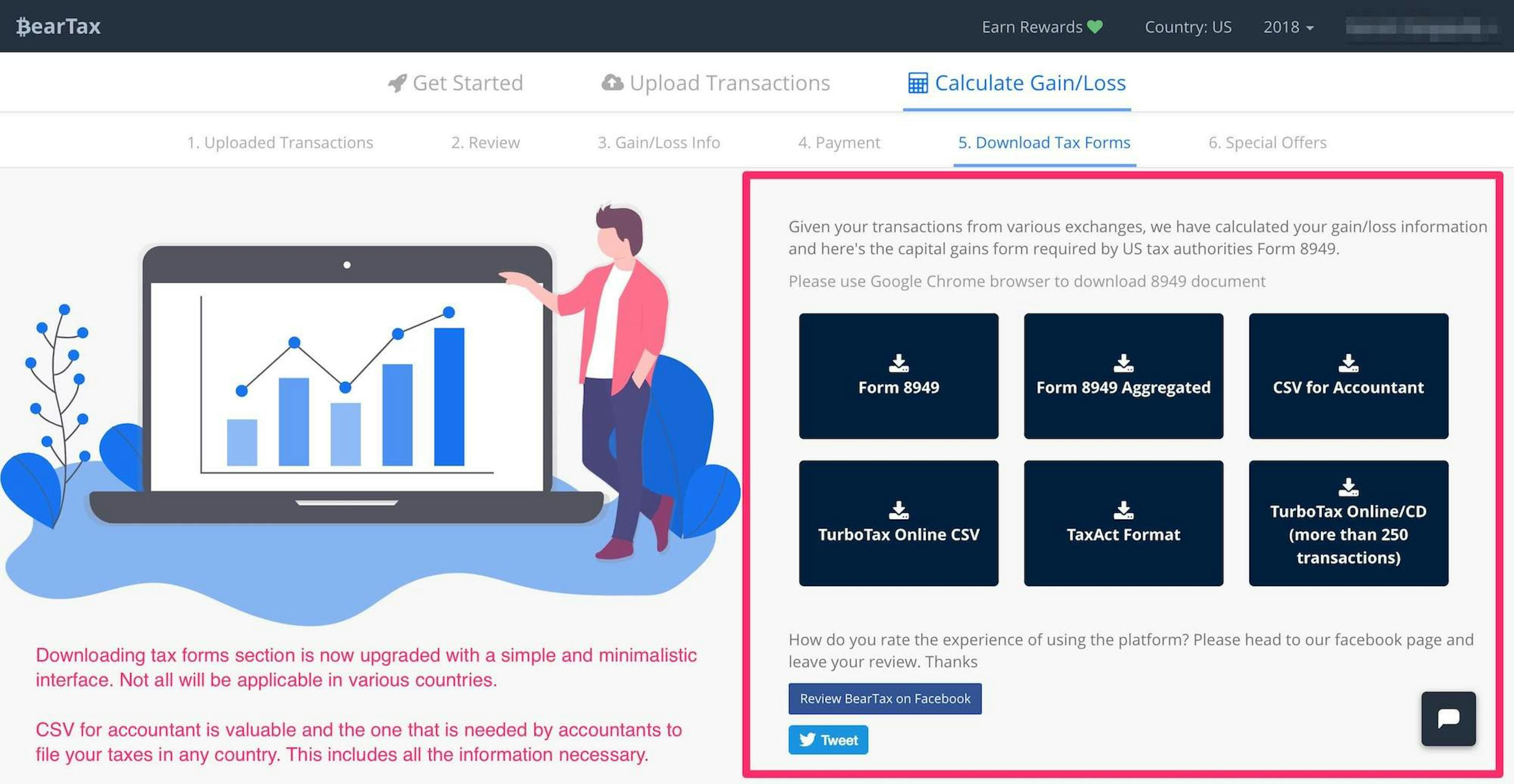The height and width of the screenshot is (784, 1514).
Task: Go to step 4. Payment
Action: 839,142
